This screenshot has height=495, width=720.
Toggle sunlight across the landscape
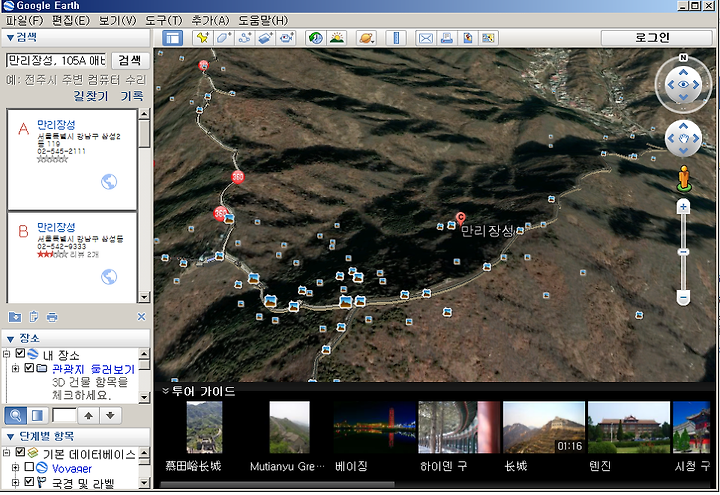click(337, 38)
